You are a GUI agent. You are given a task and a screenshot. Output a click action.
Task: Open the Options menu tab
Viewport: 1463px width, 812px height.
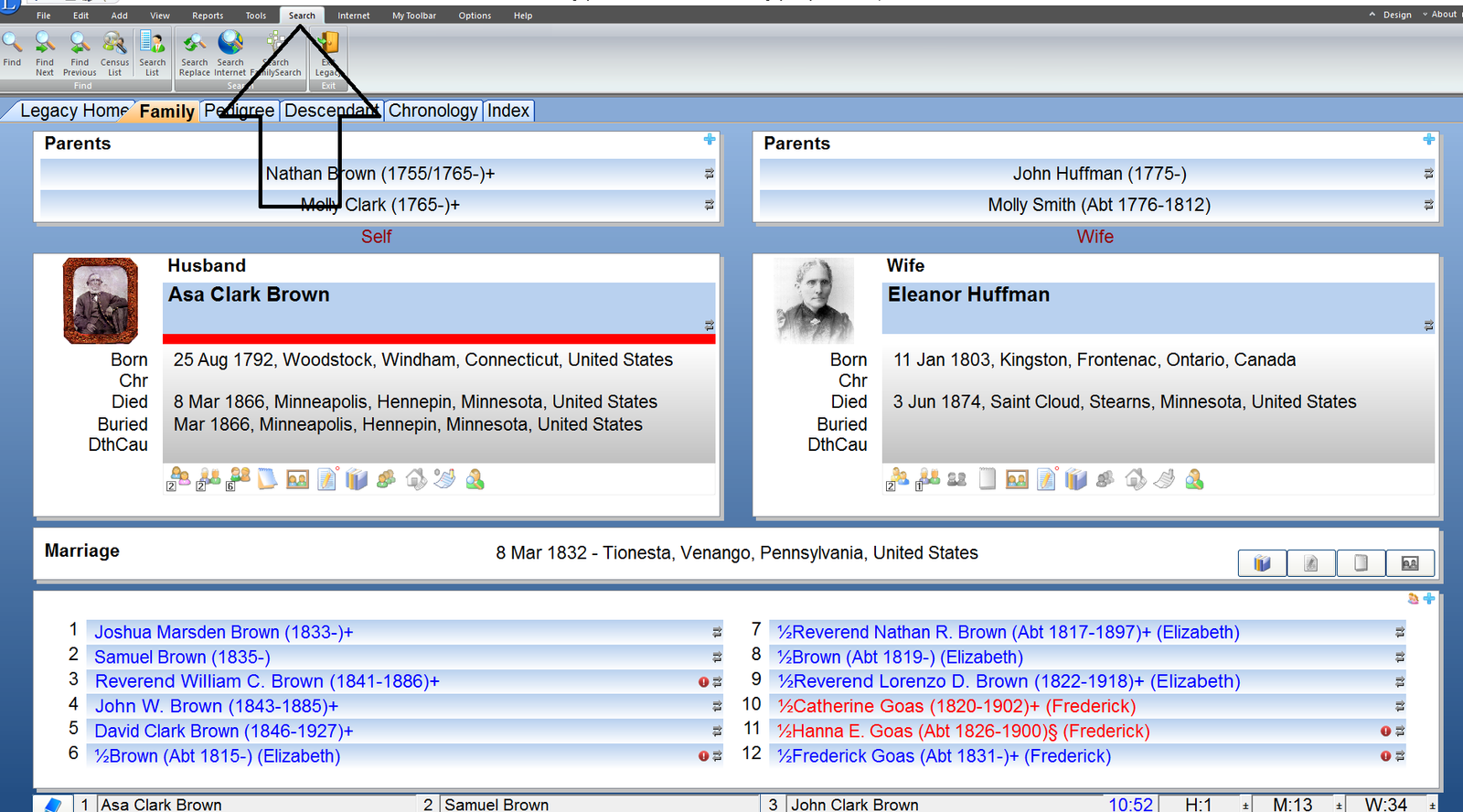click(x=475, y=16)
